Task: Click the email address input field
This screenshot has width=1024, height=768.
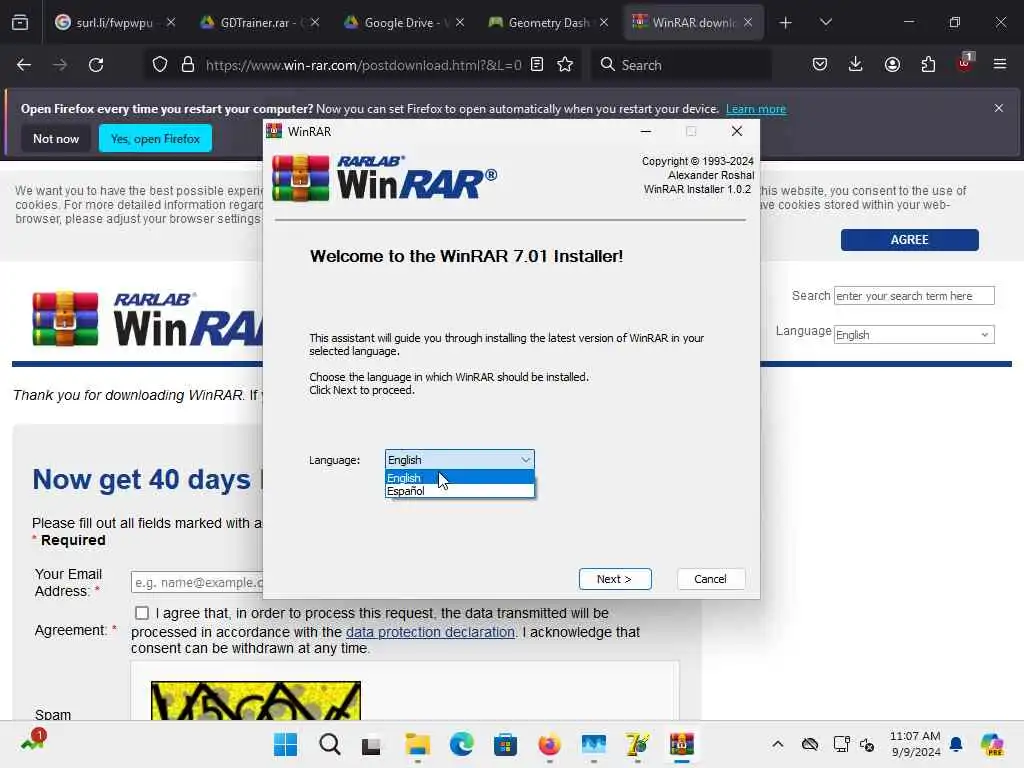Action: tap(197, 582)
